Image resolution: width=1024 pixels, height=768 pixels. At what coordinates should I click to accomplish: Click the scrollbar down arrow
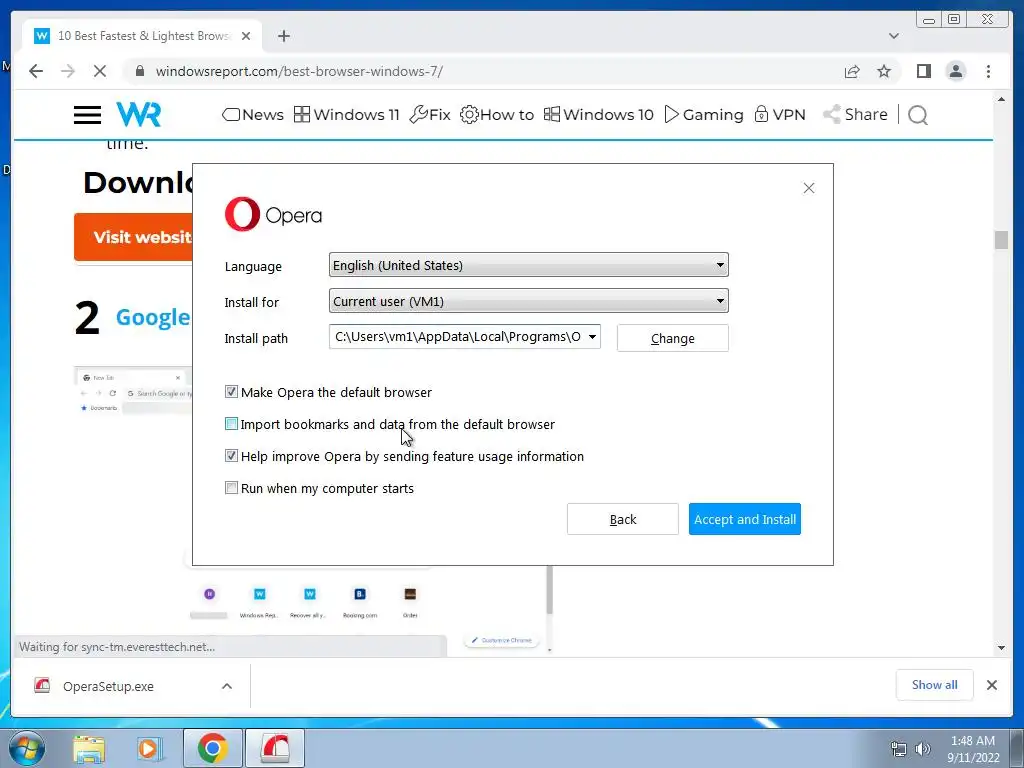click(x=1001, y=648)
